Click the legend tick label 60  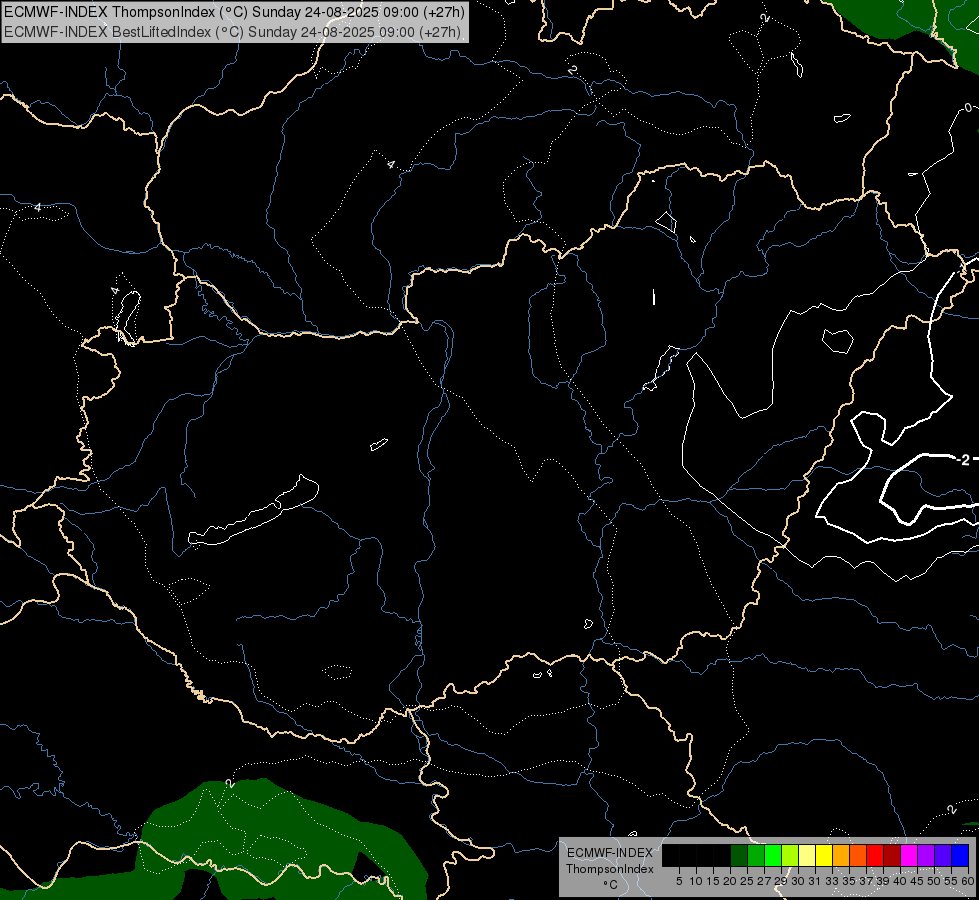(x=968, y=881)
